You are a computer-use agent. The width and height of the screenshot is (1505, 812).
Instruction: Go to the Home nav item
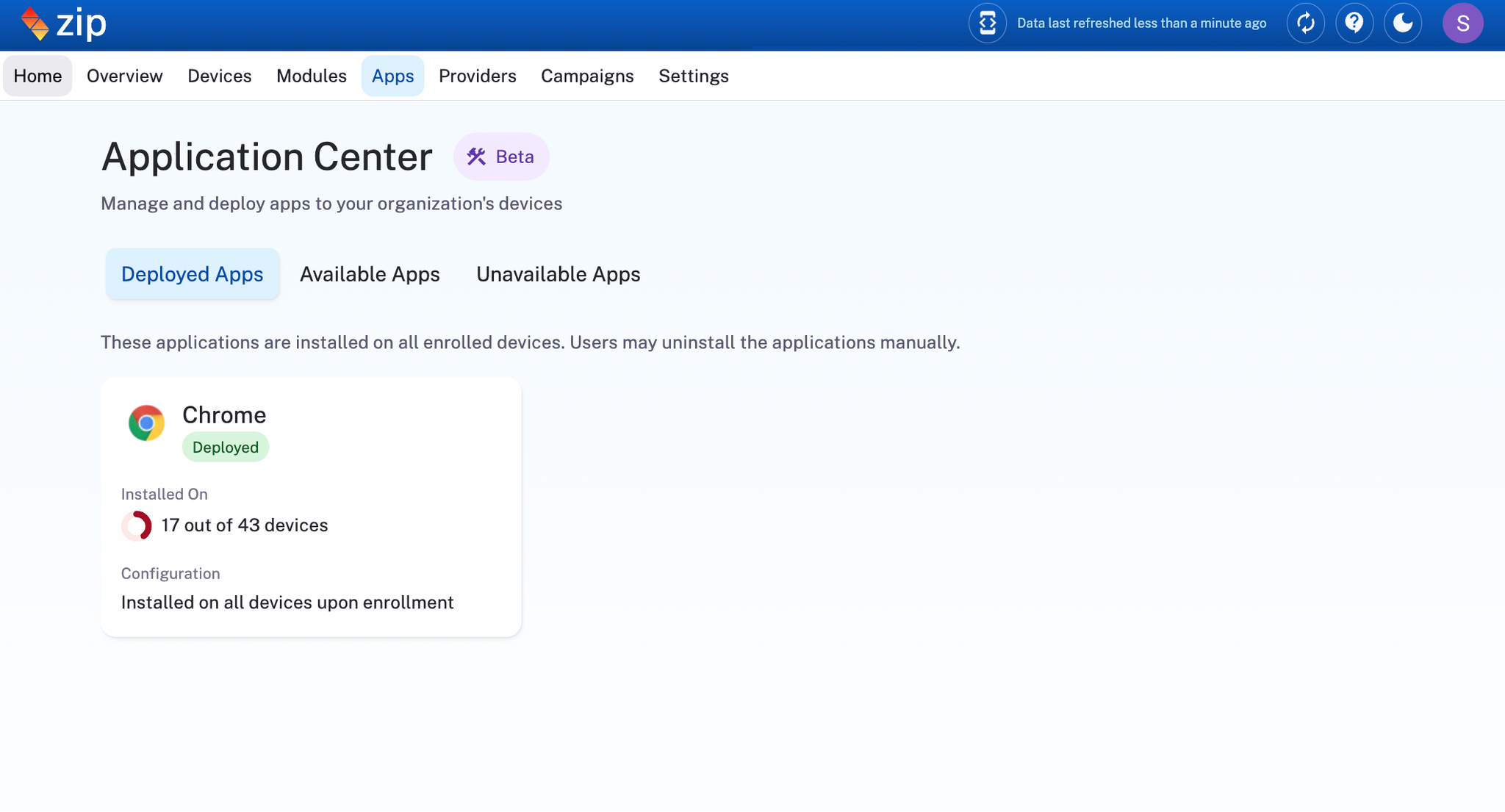[x=37, y=76]
